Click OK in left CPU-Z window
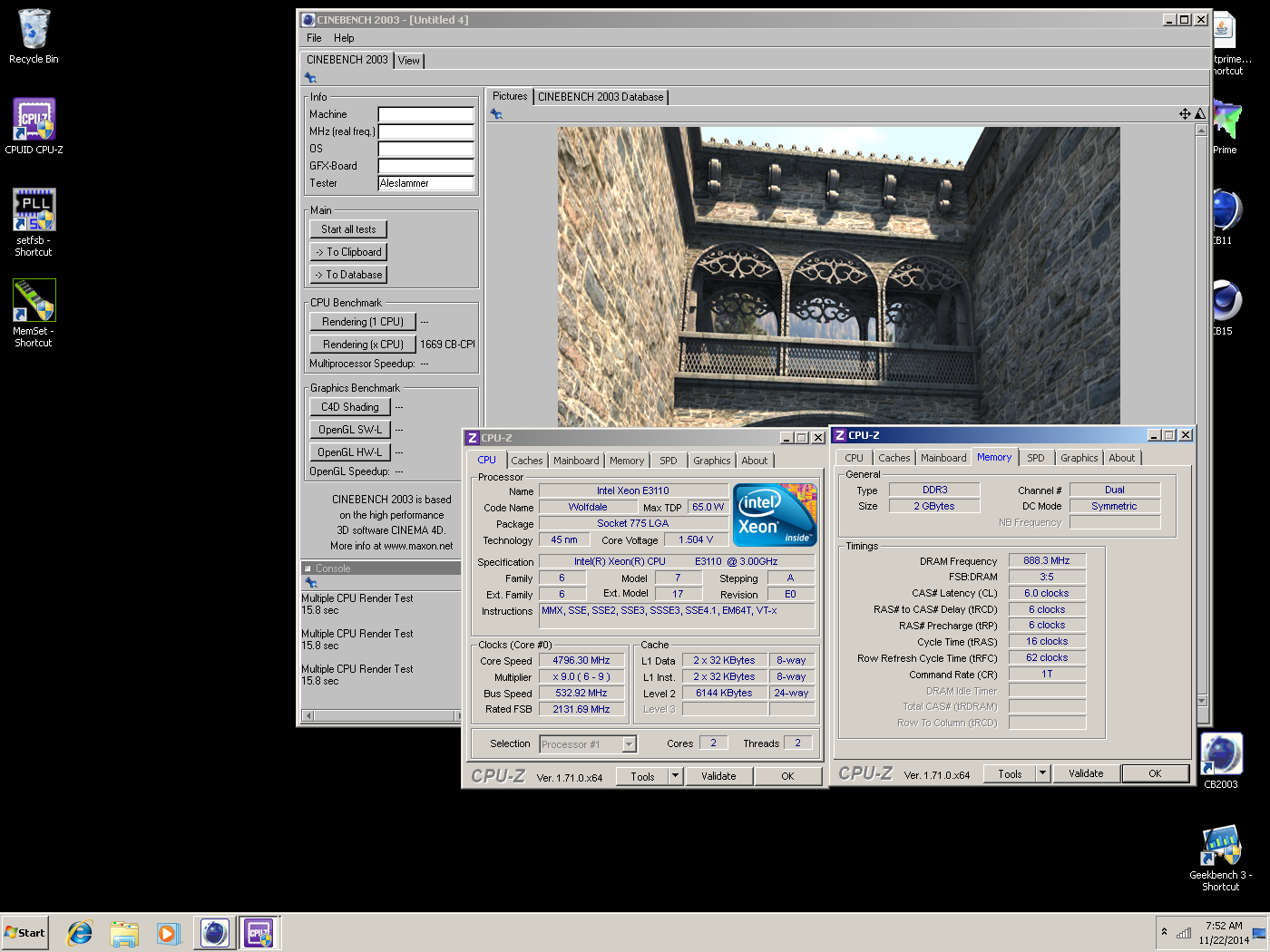The width and height of the screenshot is (1270, 952). 787,776
